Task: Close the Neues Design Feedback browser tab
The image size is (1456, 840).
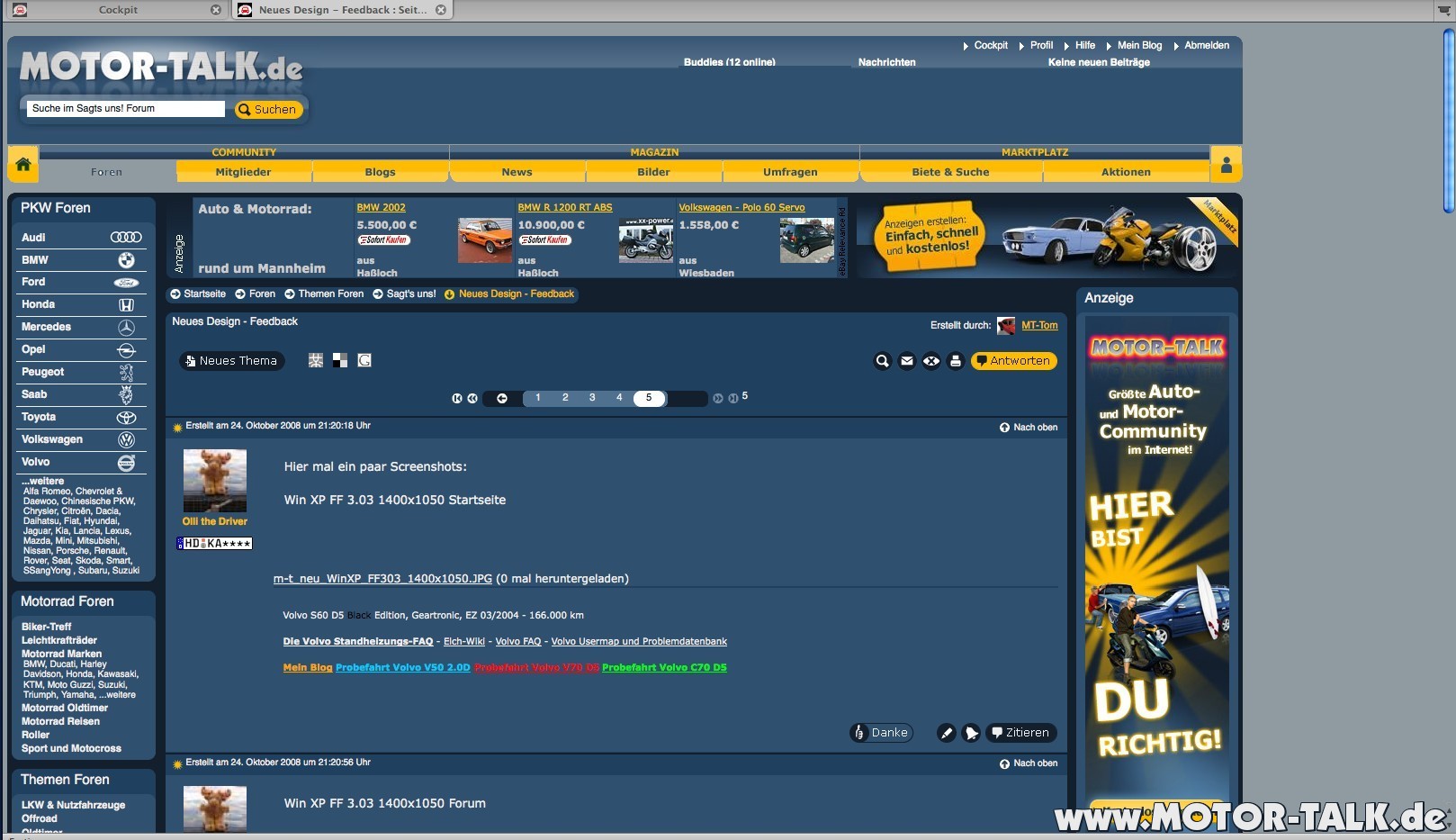Action: 441,10
